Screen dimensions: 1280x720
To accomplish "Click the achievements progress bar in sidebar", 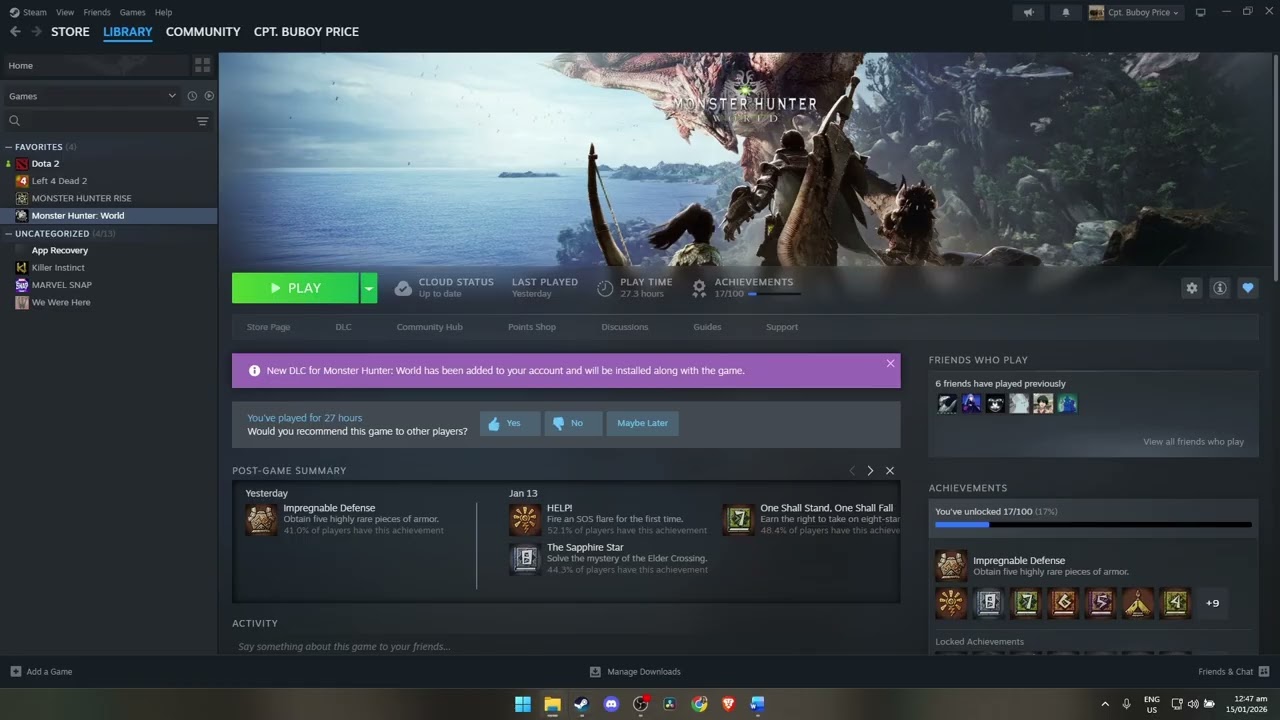I will coord(1093,524).
